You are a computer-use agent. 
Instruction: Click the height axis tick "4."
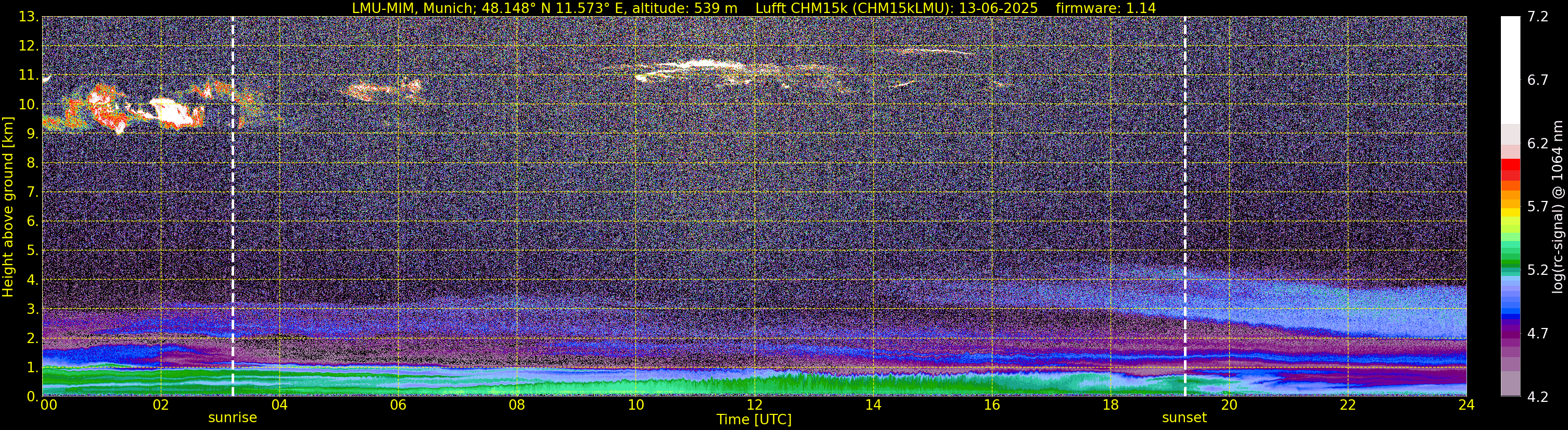33,280
